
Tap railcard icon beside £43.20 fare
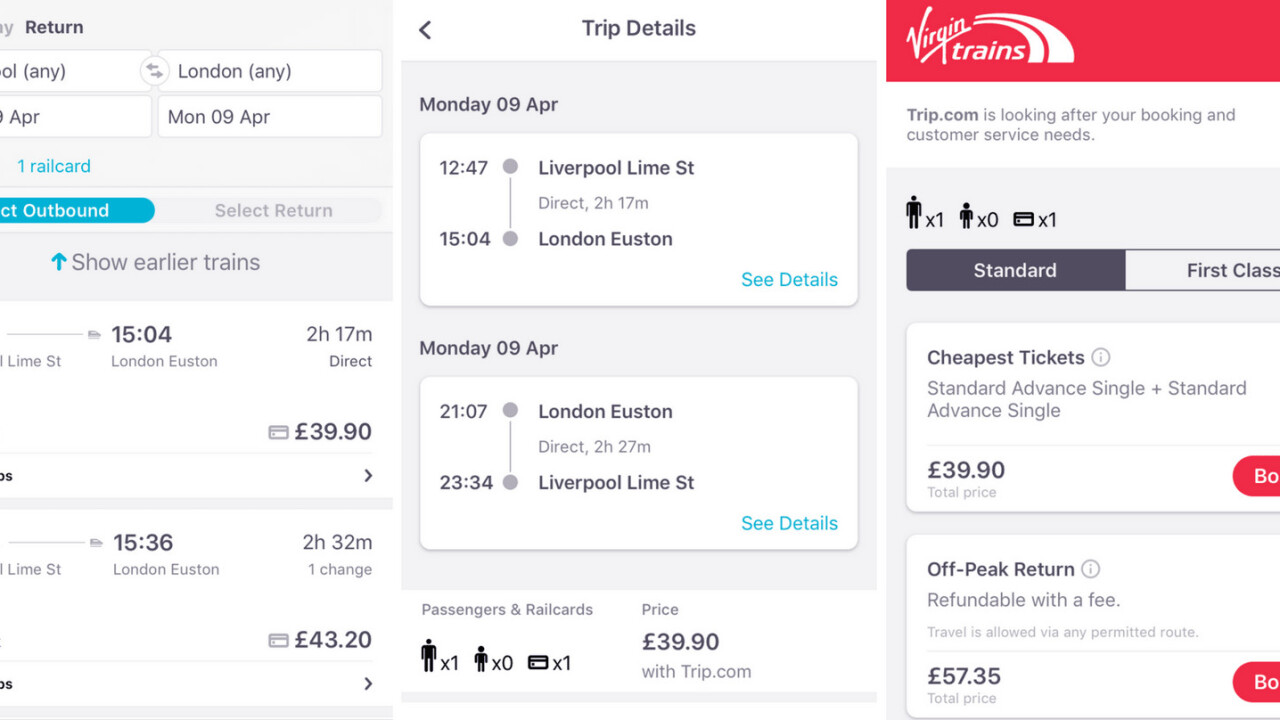[278, 640]
